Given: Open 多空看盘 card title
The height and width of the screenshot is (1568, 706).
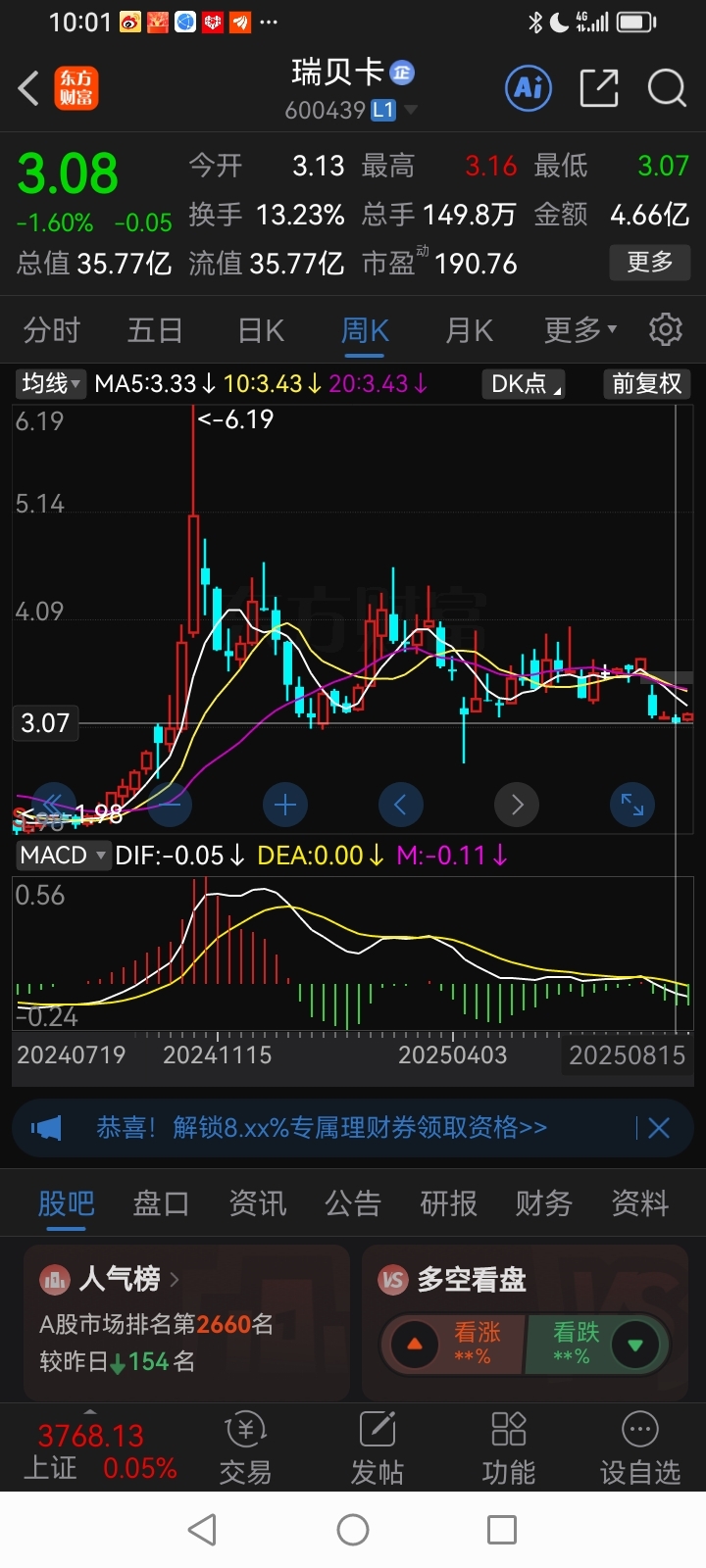Looking at the screenshot, I should click(472, 1279).
